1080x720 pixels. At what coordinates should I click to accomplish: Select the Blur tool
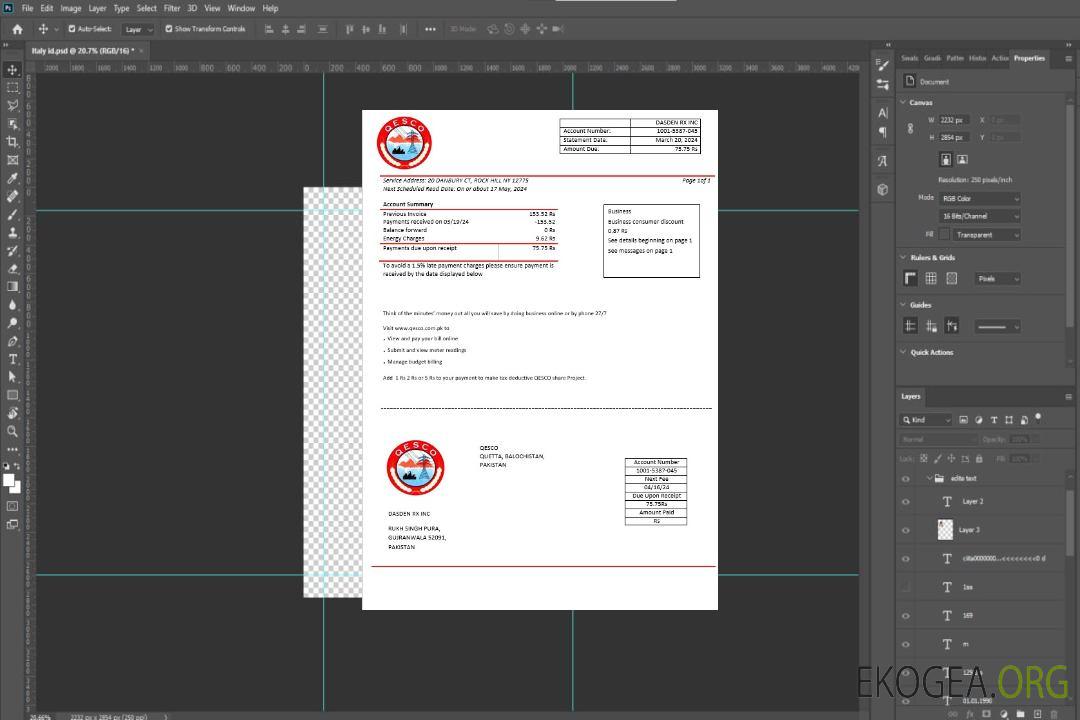[12, 305]
